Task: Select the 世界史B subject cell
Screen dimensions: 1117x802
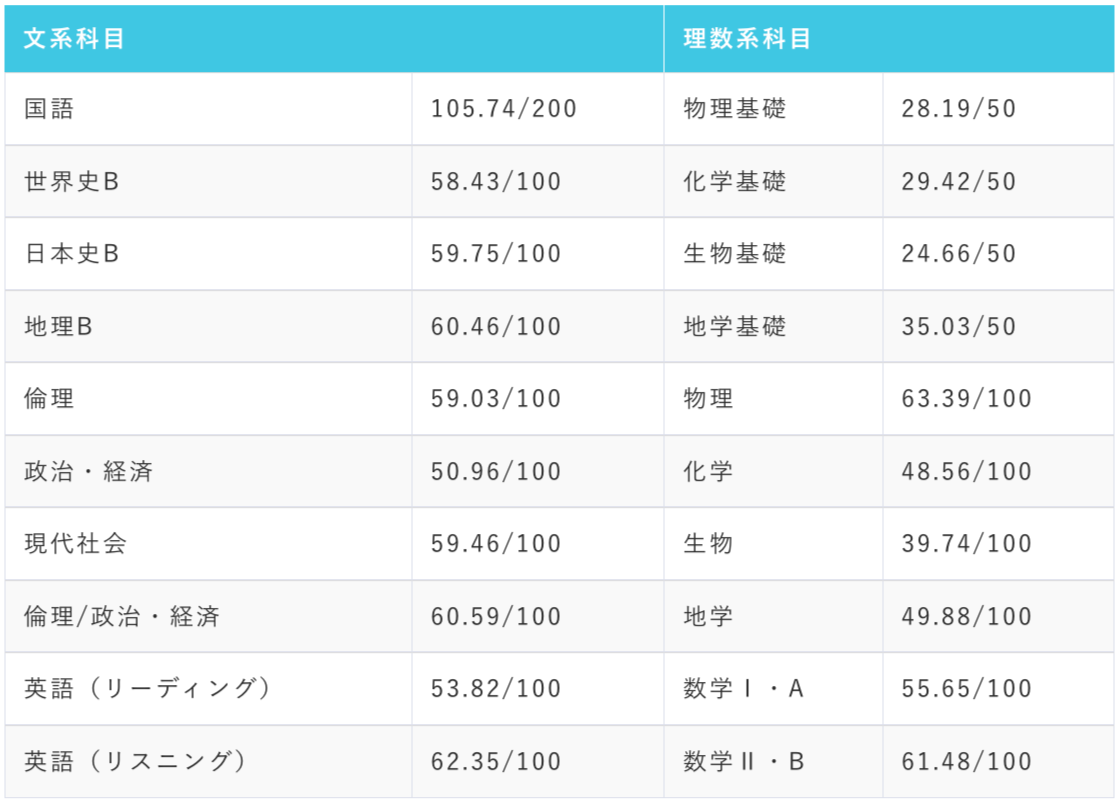Action: 72,182
